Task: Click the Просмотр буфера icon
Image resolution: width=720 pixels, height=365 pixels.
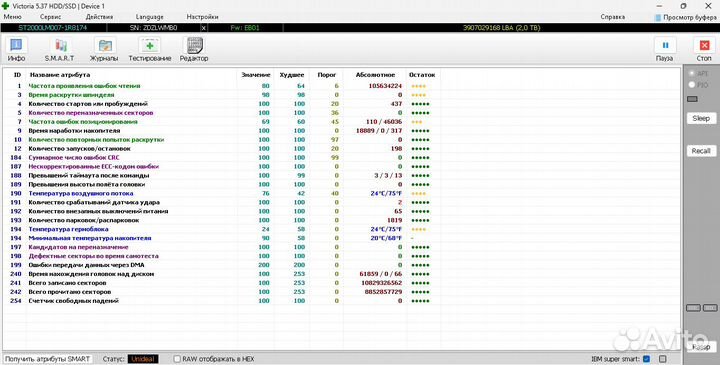Action: (658, 17)
